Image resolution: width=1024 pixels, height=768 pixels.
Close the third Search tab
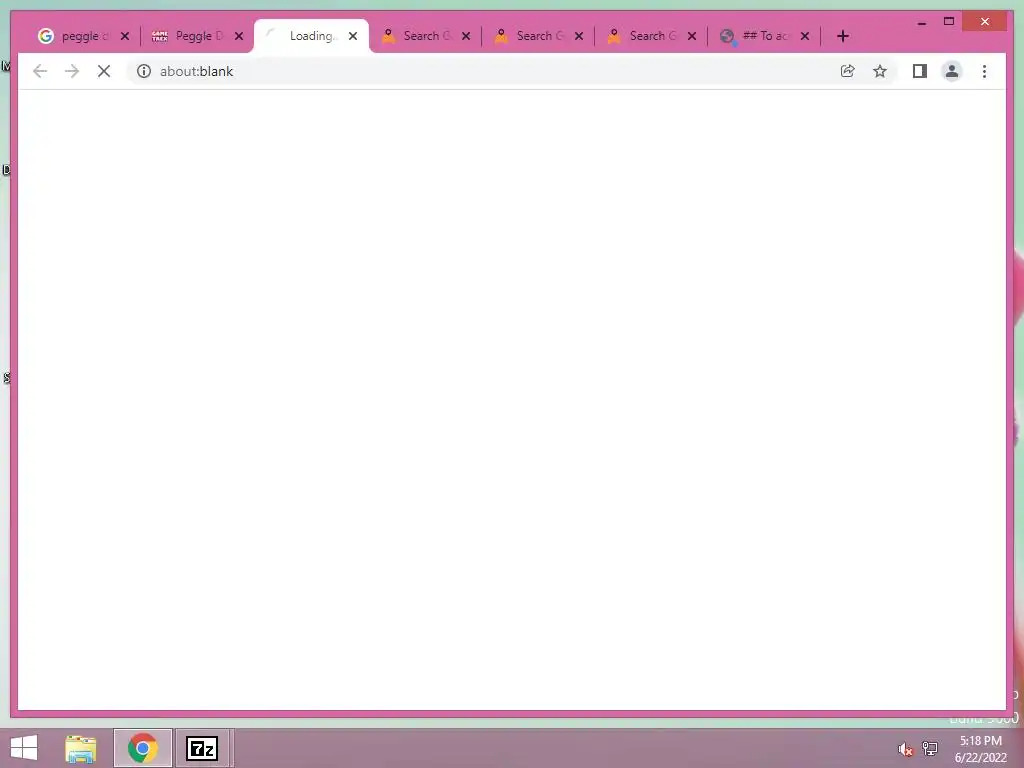point(692,36)
